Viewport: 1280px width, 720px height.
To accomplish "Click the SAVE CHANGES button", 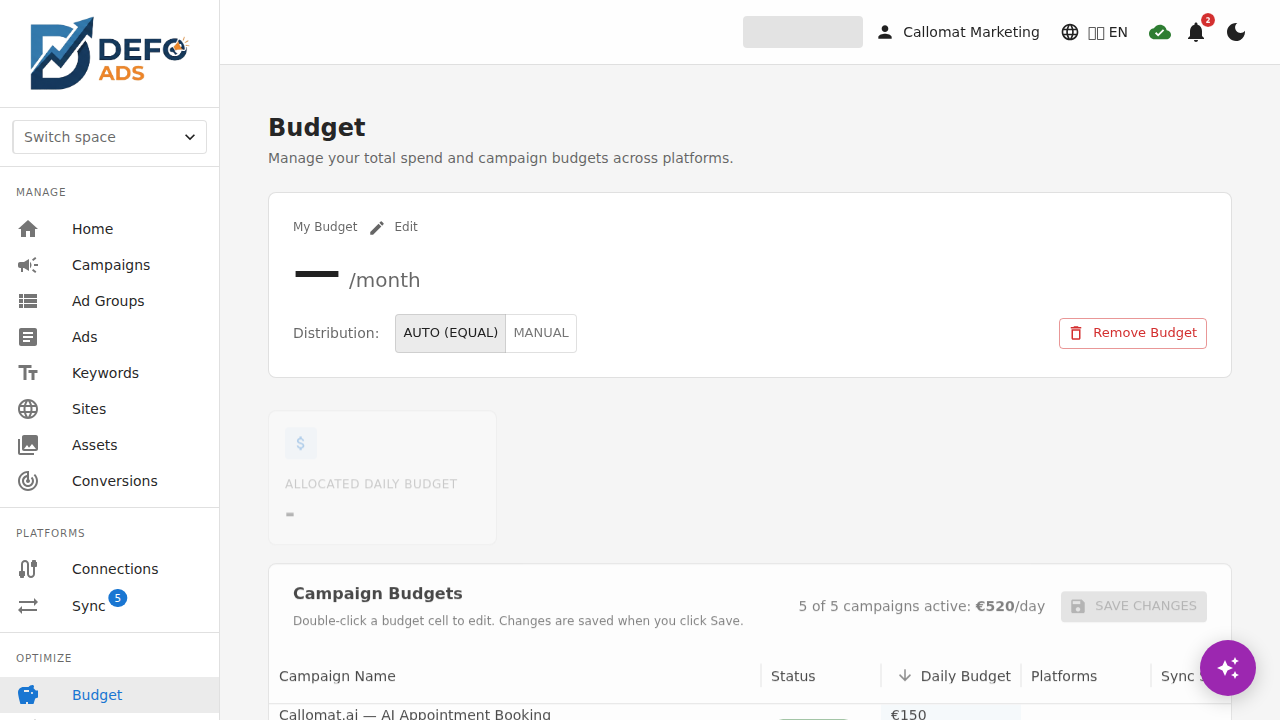I will coord(1134,606).
